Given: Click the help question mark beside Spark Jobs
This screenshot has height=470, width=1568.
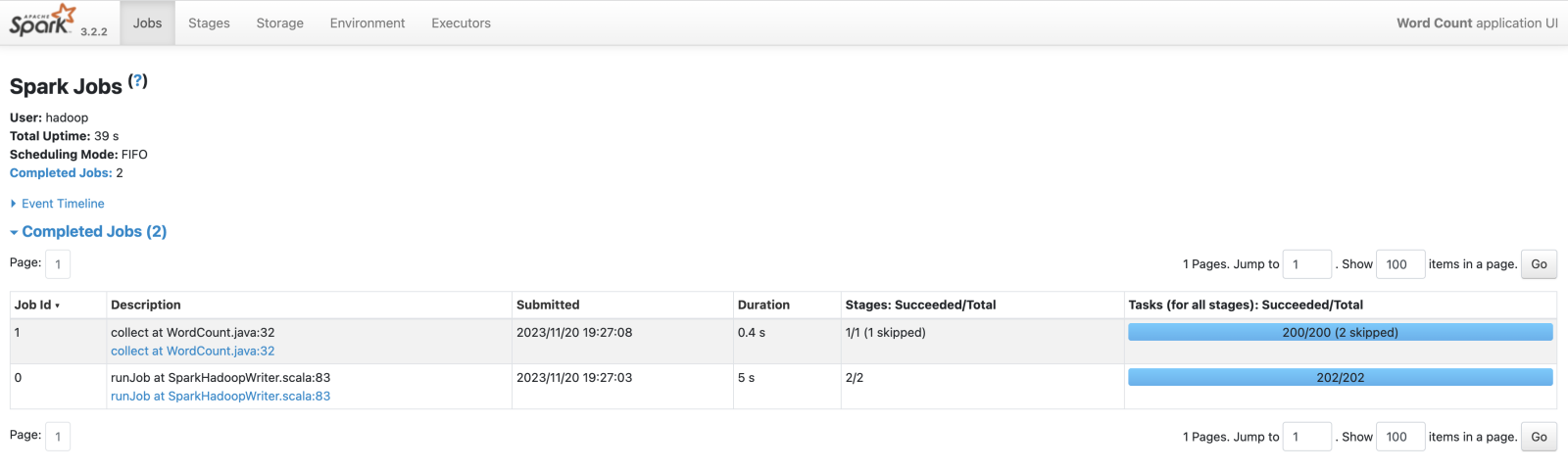Looking at the screenshot, I should pyautogui.click(x=138, y=81).
